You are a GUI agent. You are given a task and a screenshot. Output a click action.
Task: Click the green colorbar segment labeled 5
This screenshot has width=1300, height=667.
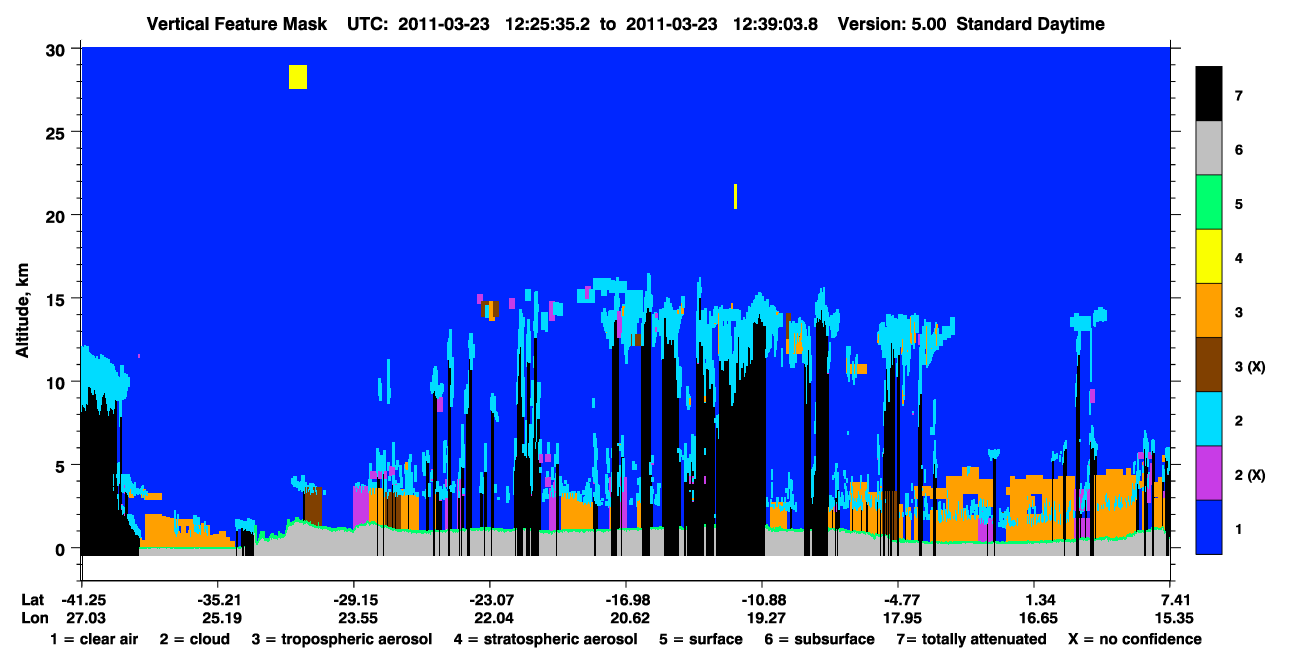tap(1209, 203)
